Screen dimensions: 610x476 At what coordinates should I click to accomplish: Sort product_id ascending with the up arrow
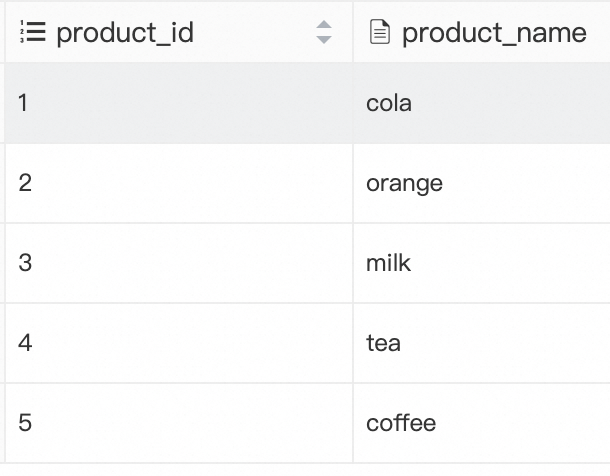pyautogui.click(x=323, y=25)
